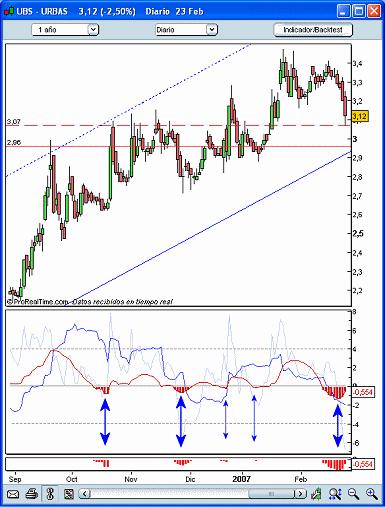Click the zoom with arrows icon
Image resolution: width=385 pixels, height=507 pixels.
point(335,494)
